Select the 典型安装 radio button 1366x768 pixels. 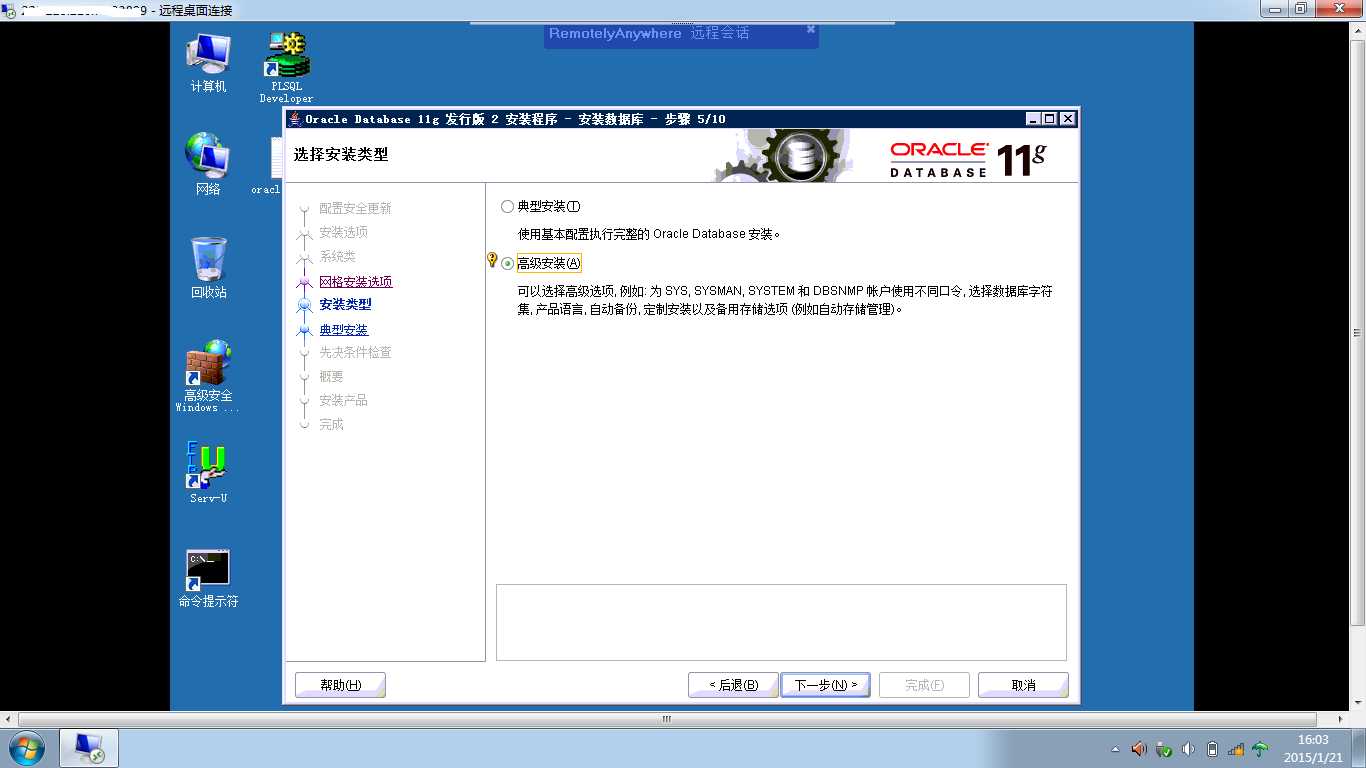[x=507, y=207]
